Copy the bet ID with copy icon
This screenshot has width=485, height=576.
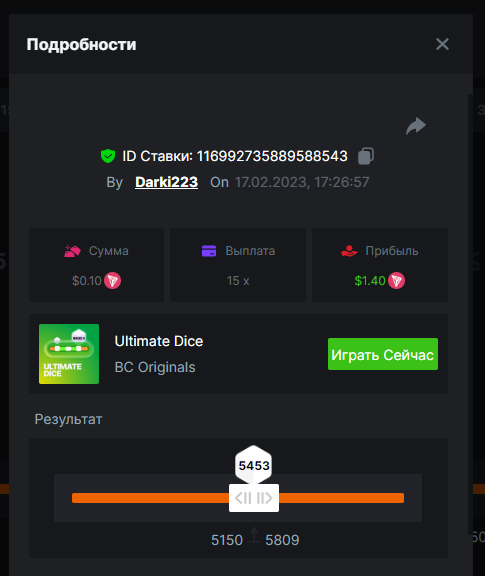click(366, 156)
